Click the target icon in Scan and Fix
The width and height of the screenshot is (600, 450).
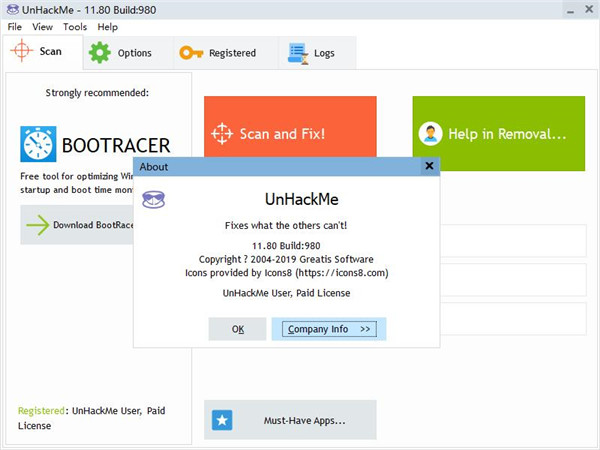click(x=222, y=134)
